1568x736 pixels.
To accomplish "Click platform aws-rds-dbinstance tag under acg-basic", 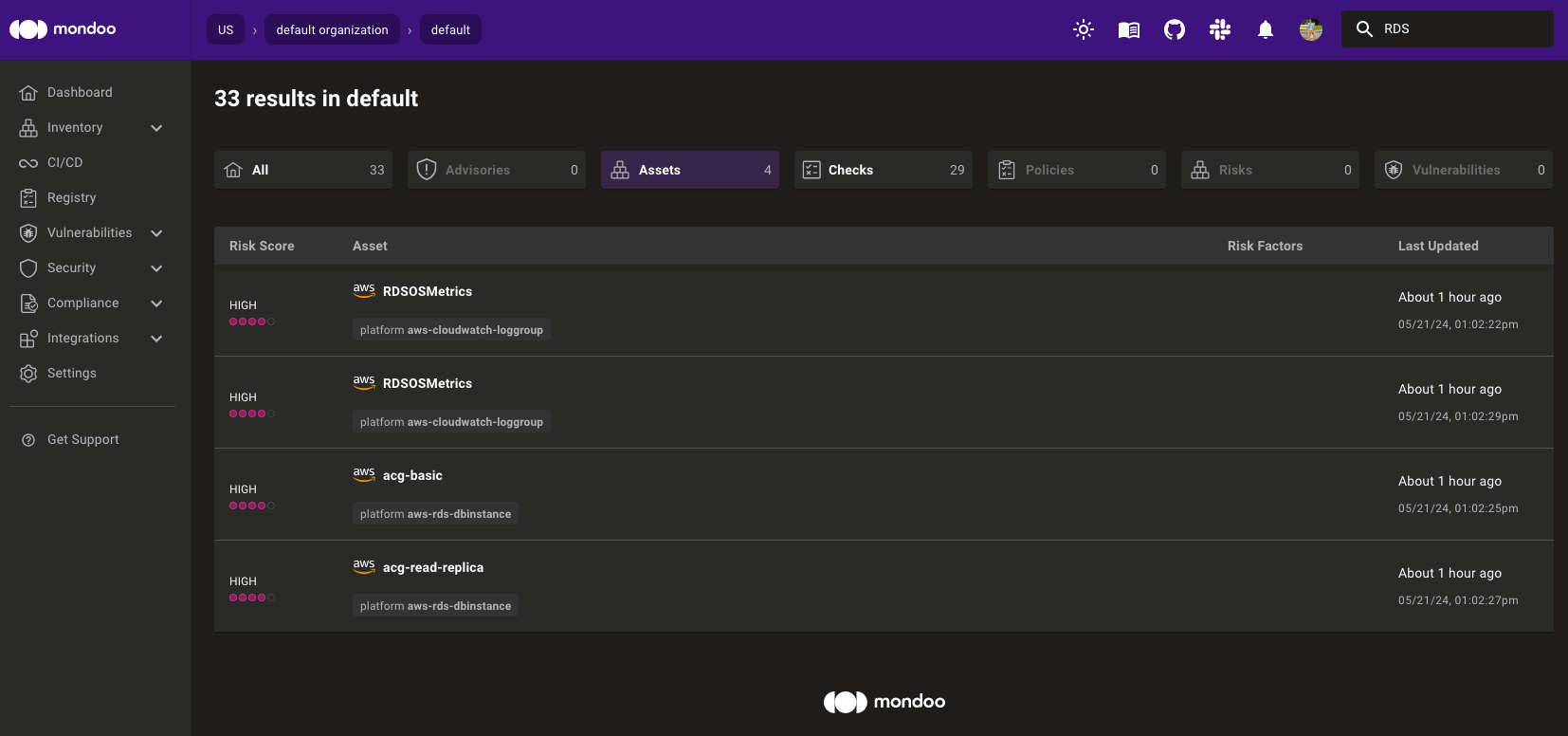I will coord(435,514).
